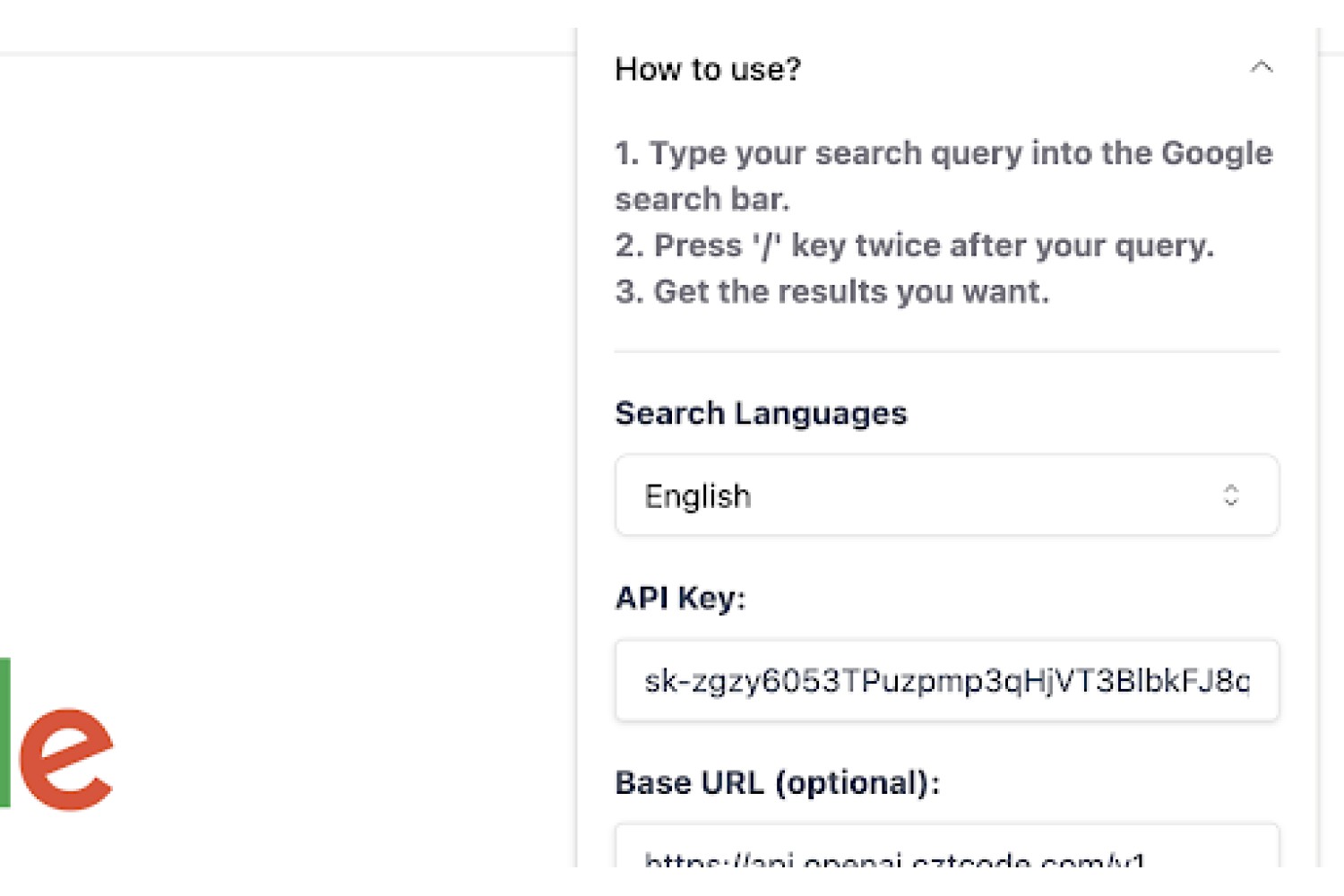Click the green letter l of Google logo
The width and height of the screenshot is (1344, 896).
click(x=4, y=733)
